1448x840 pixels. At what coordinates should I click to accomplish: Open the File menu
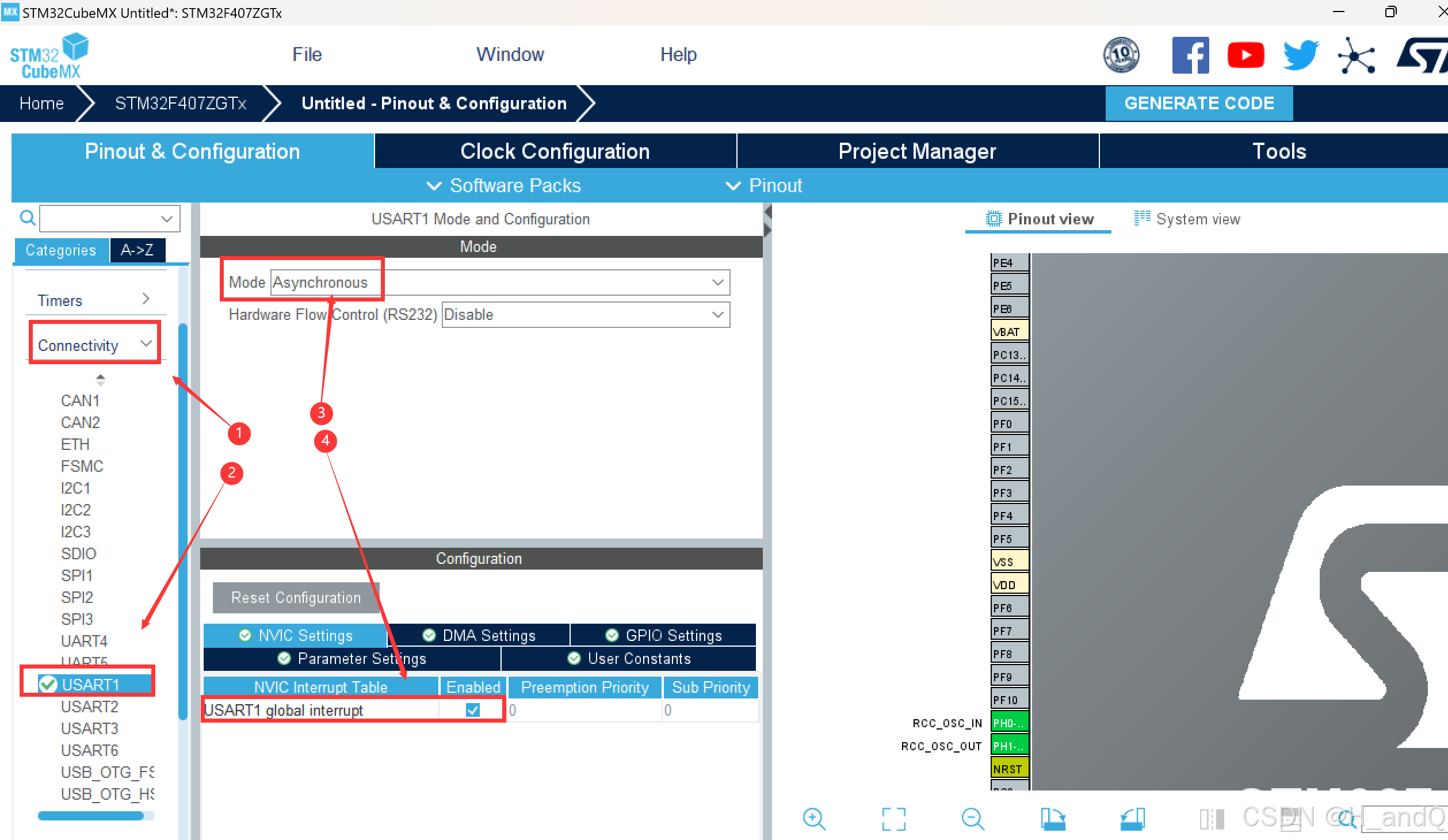[x=307, y=55]
